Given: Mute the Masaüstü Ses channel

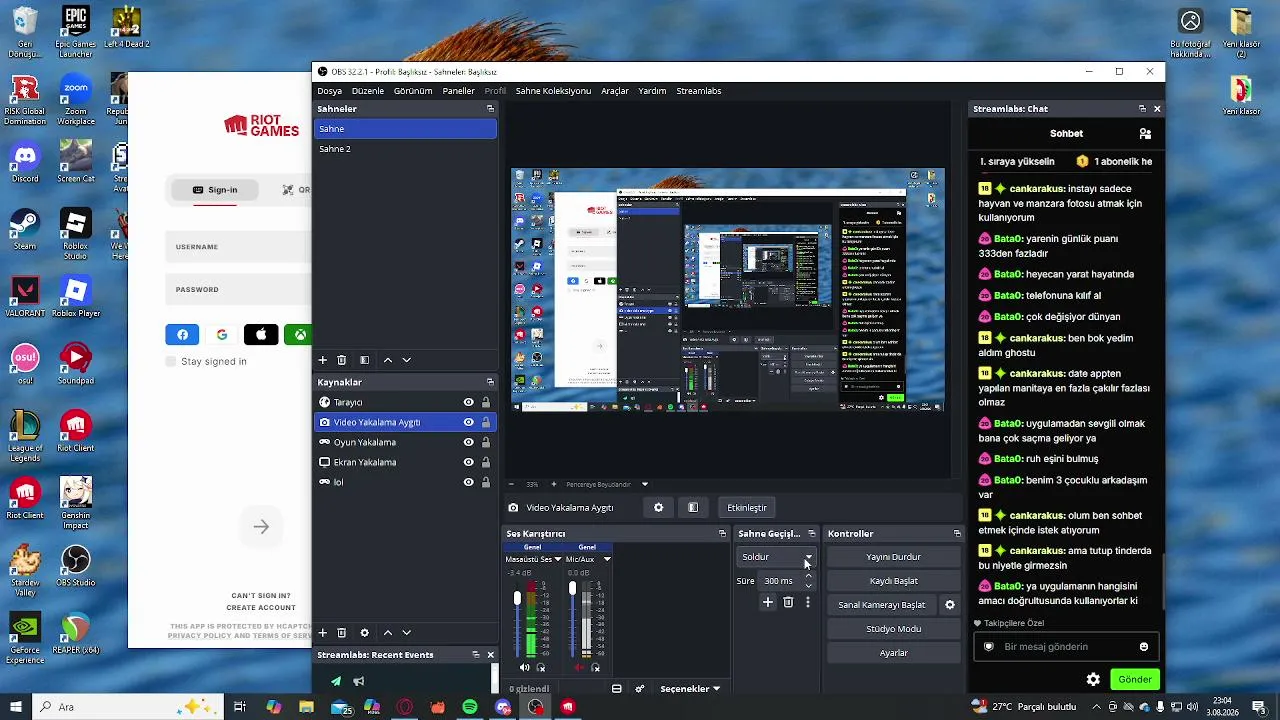Looking at the screenshot, I should coord(525,667).
